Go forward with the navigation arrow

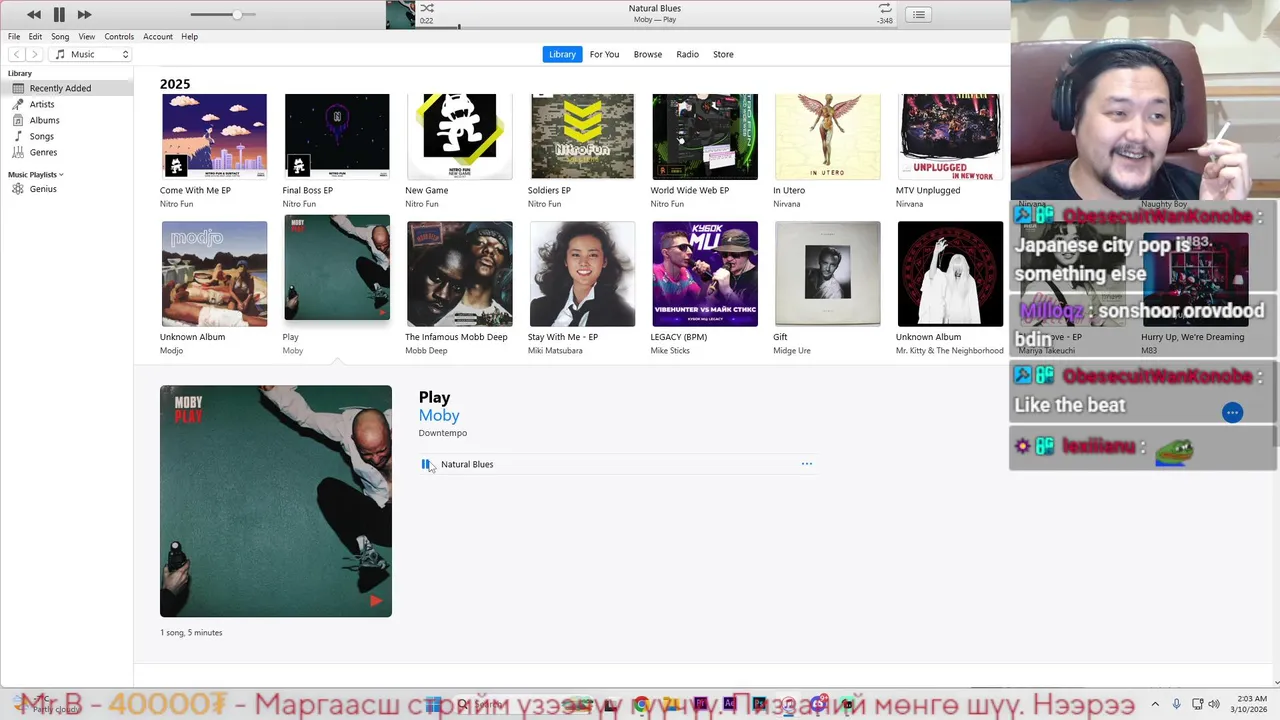[34, 54]
